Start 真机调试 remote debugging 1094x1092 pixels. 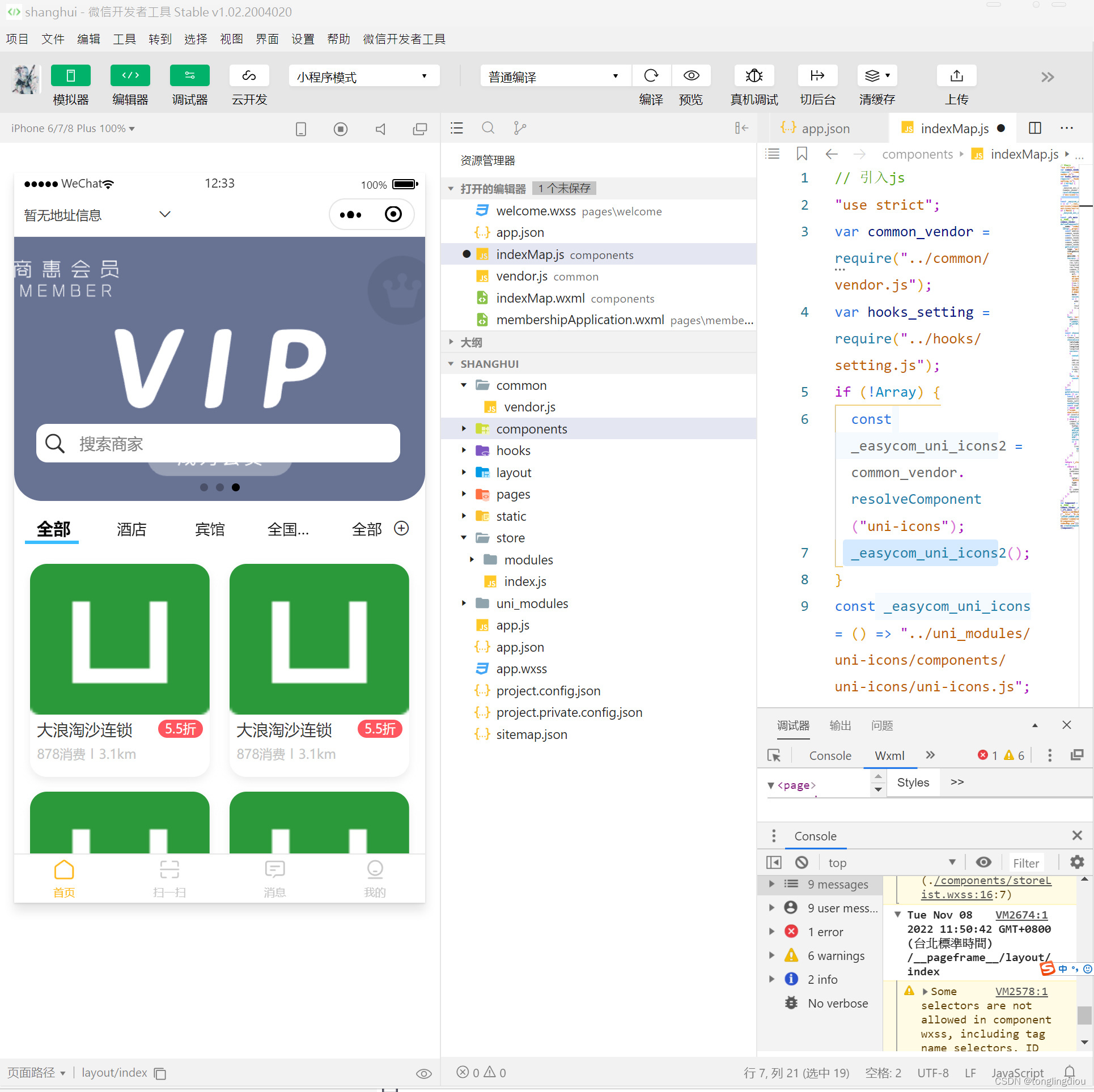coord(753,85)
